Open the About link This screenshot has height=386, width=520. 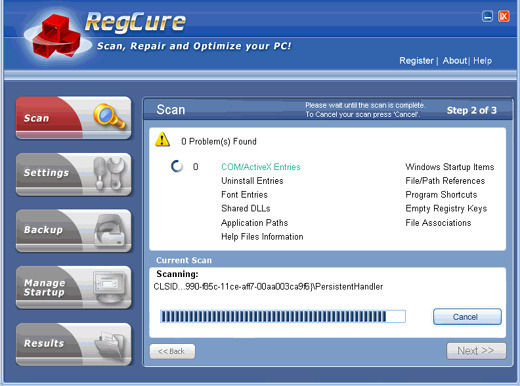[455, 61]
